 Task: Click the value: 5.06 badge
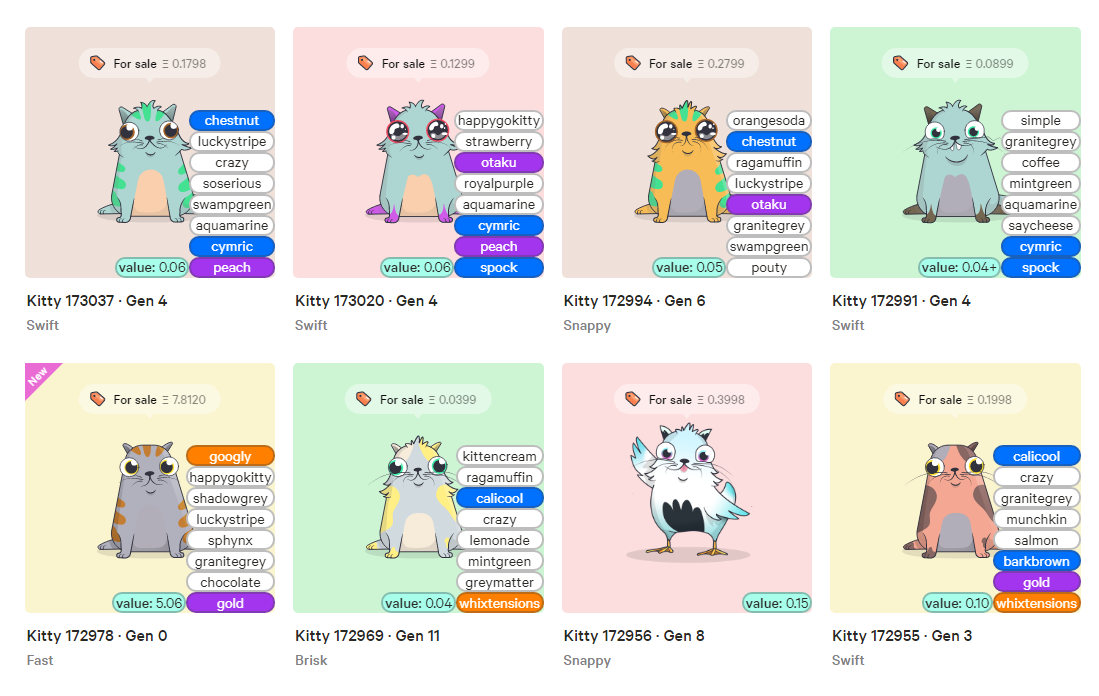point(149,603)
